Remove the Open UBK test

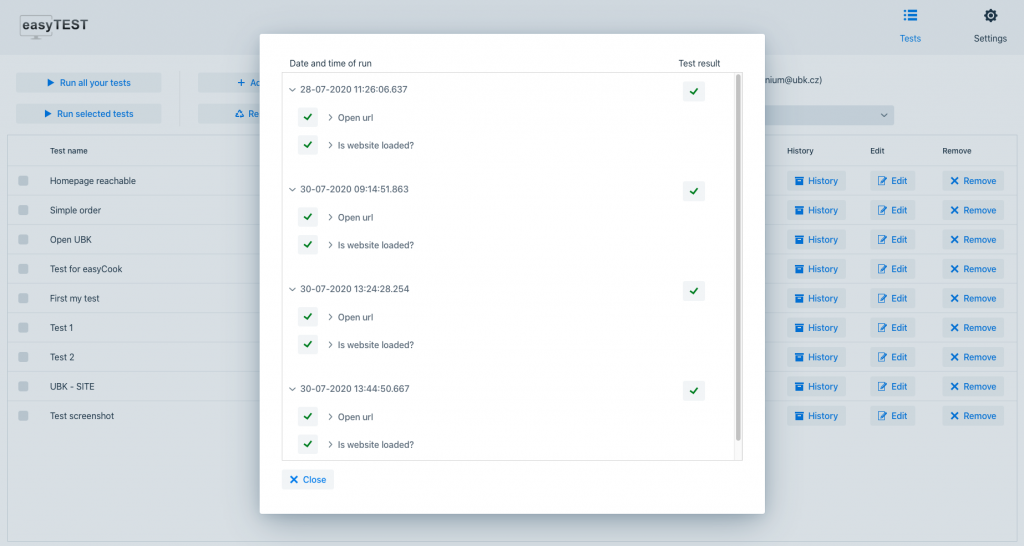[x=973, y=240]
